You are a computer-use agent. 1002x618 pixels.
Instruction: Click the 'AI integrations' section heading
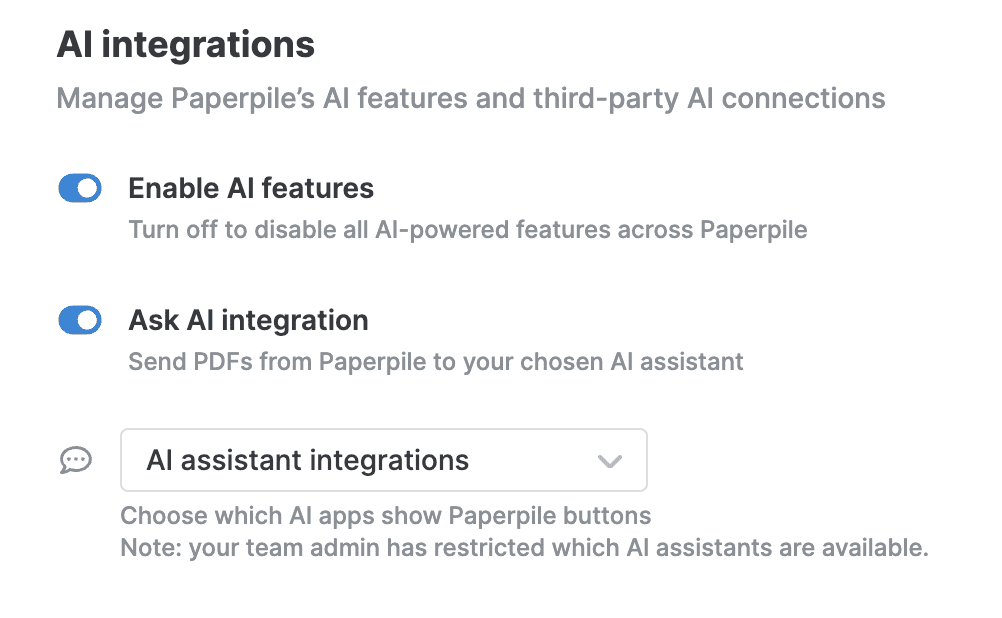[x=185, y=45]
